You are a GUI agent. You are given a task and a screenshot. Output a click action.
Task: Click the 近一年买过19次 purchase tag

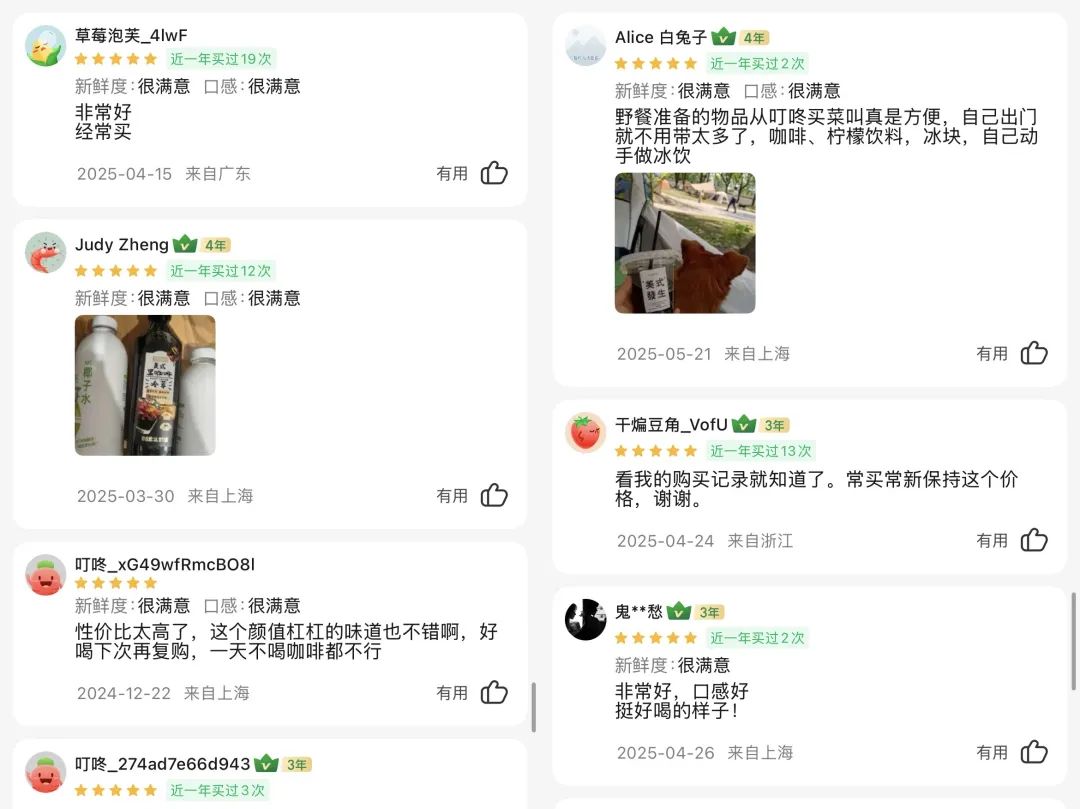pyautogui.click(x=220, y=59)
